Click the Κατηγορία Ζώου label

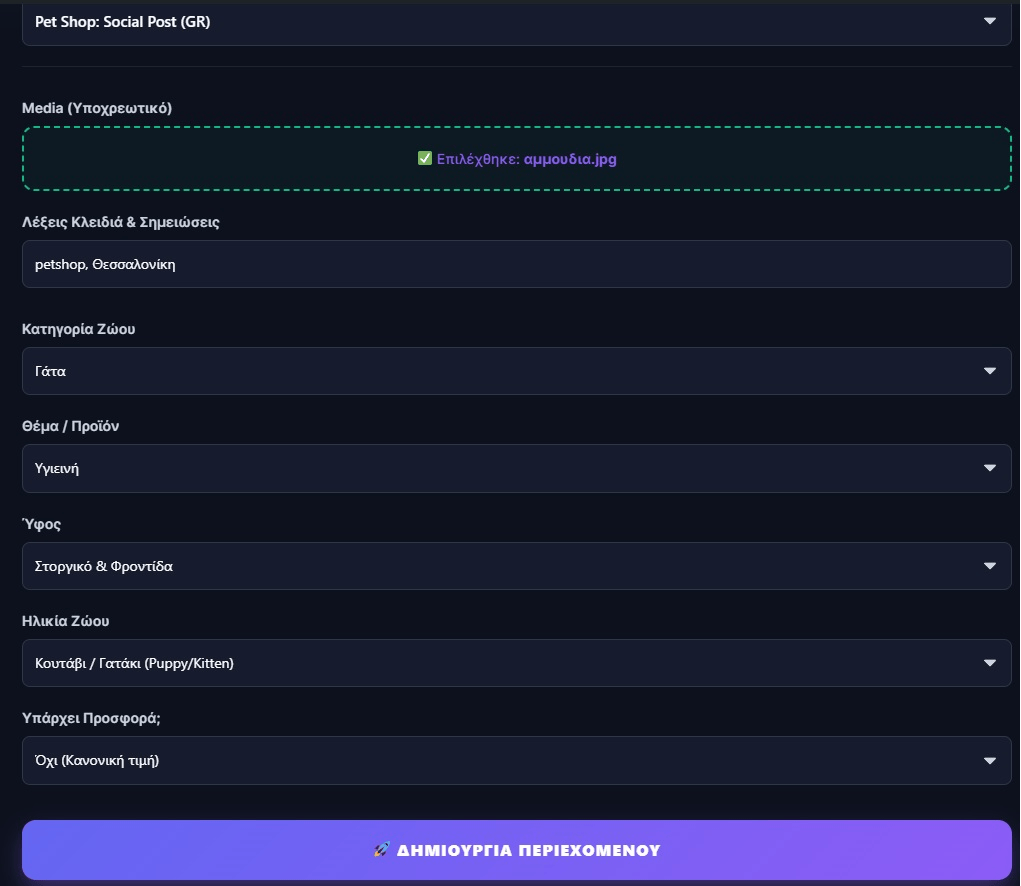(79, 329)
